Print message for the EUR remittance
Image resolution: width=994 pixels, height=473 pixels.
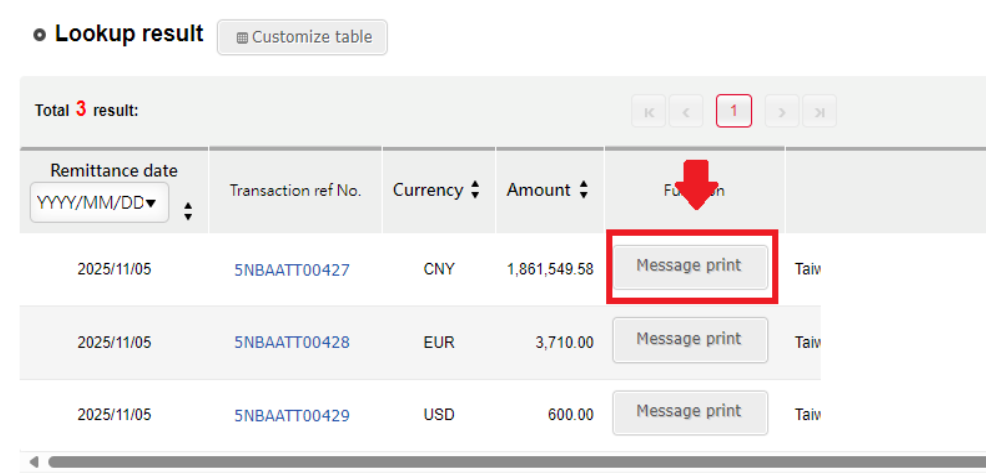(690, 340)
